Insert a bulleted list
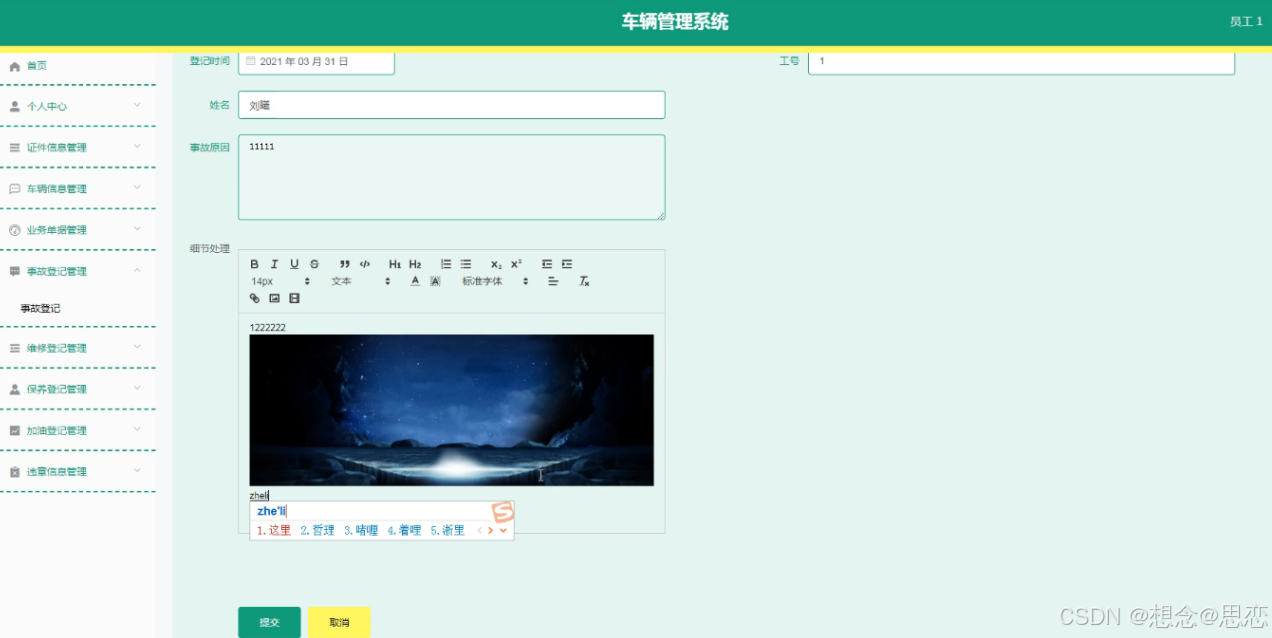This screenshot has width=1272, height=638. [x=466, y=264]
